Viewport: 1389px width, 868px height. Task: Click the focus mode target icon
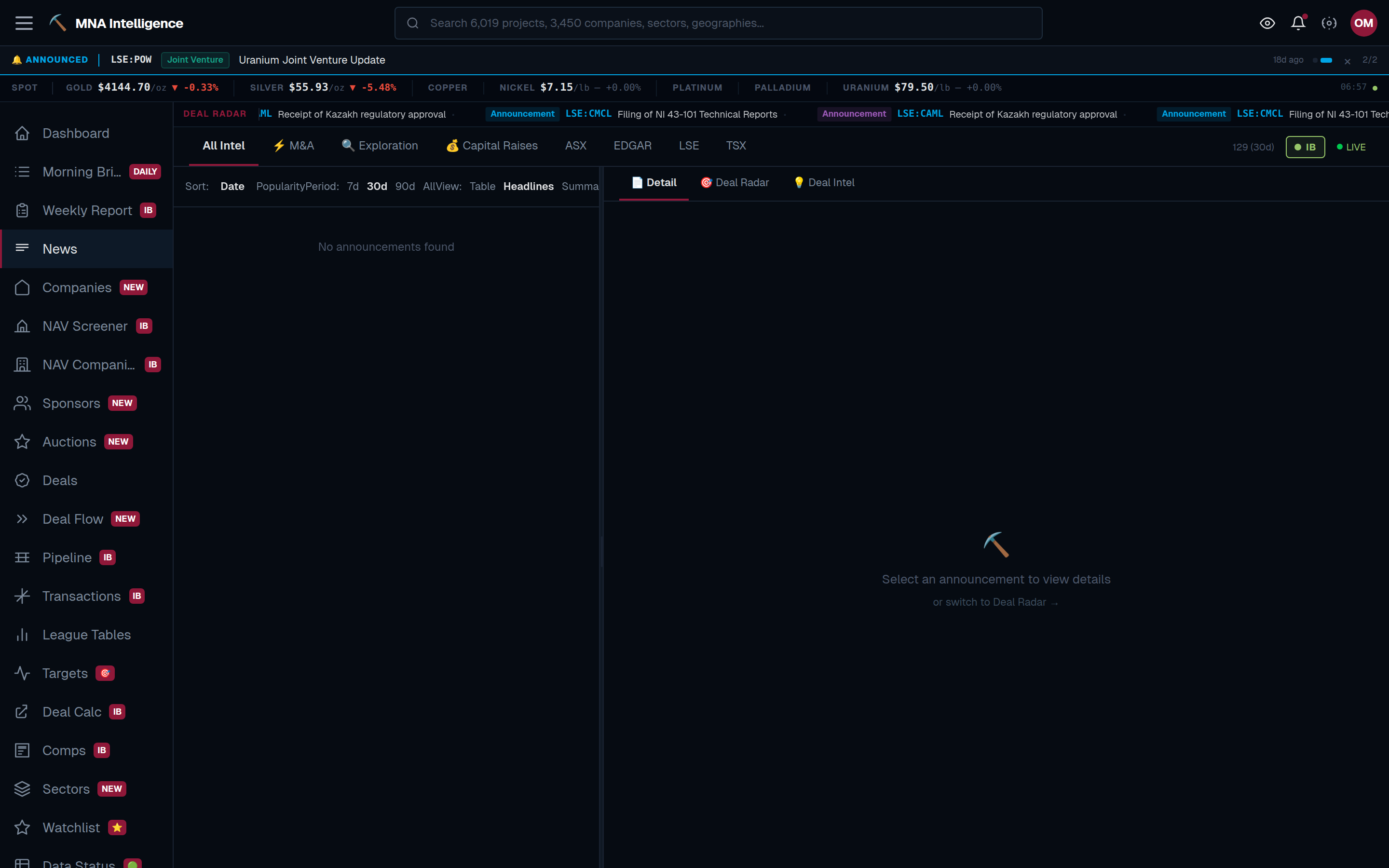1329,23
